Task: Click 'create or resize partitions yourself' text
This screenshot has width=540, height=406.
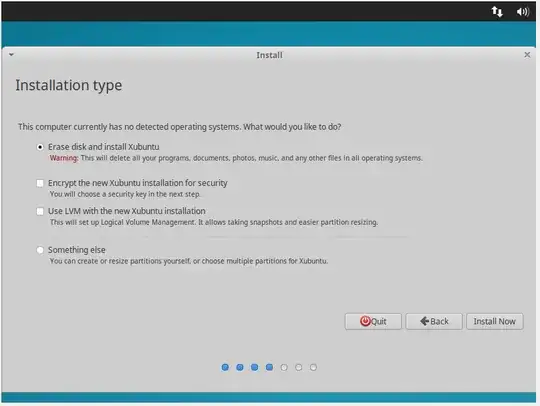Action: (189, 261)
